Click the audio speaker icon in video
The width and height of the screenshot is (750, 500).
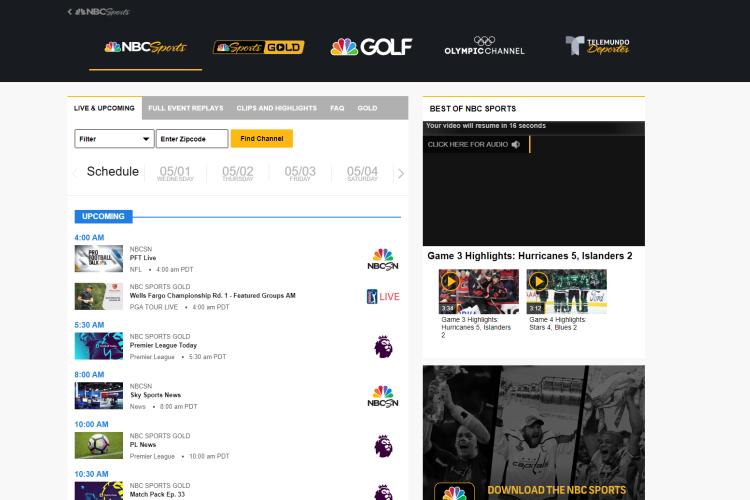tap(516, 144)
